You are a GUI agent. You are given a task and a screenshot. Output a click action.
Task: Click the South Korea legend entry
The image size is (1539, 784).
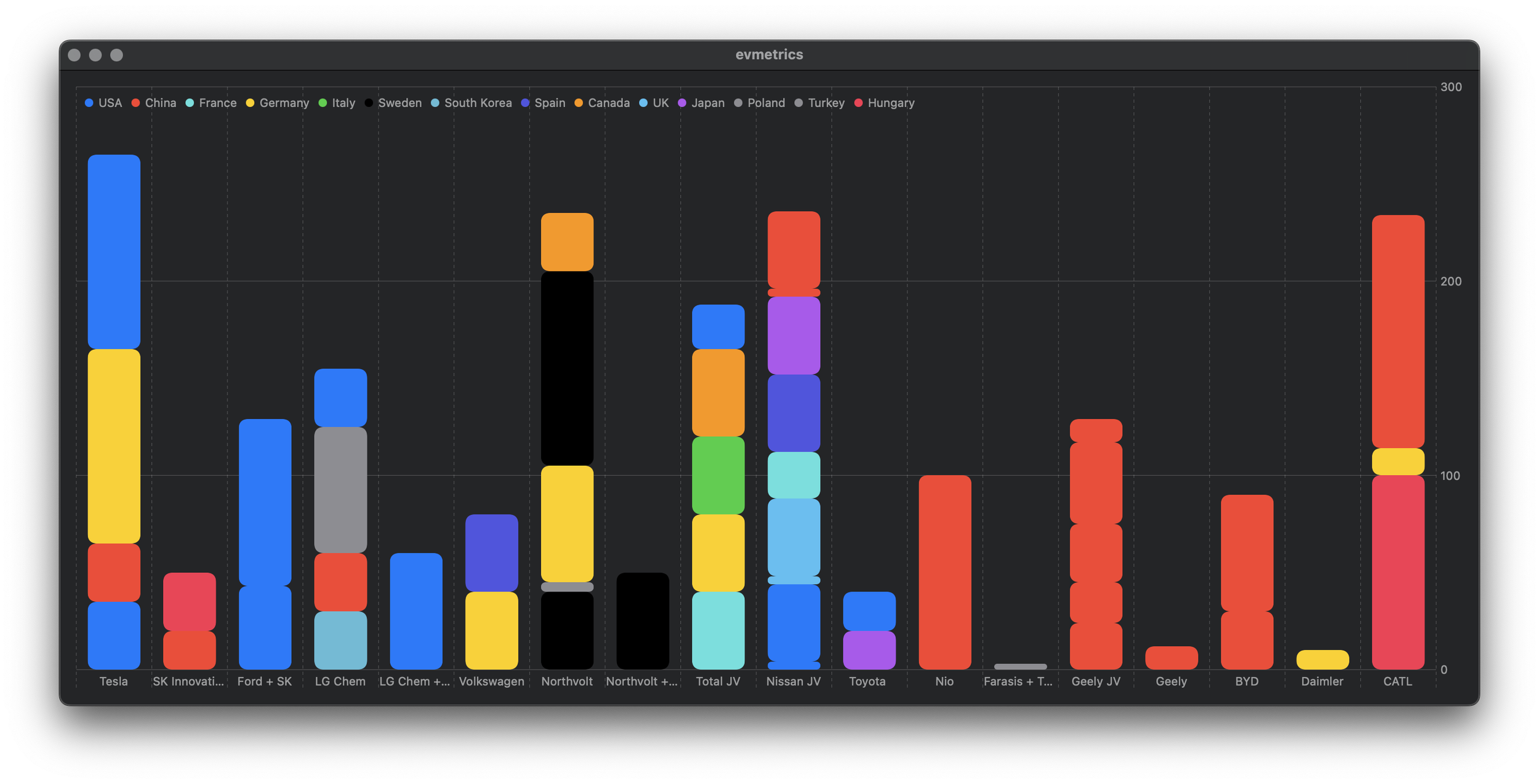pos(478,103)
